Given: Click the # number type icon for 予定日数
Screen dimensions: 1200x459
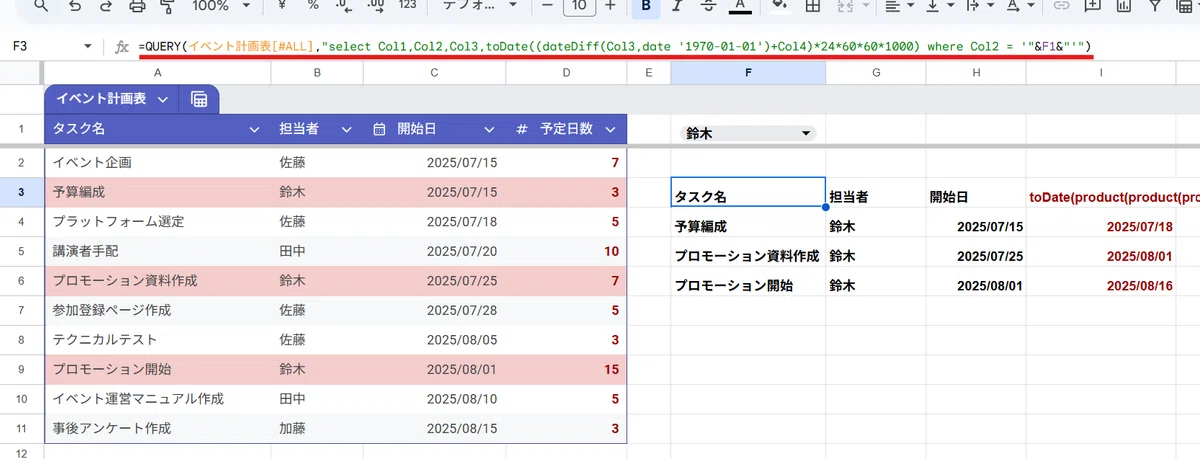Looking at the screenshot, I should pos(521,129).
